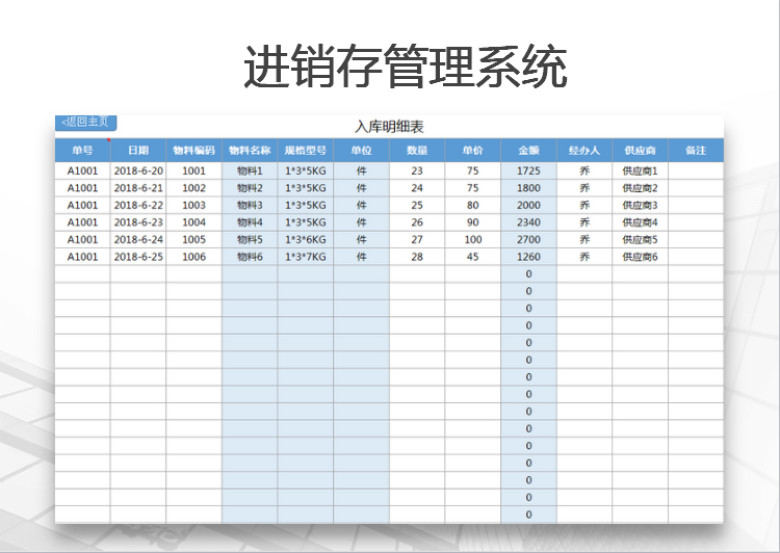
Task: Select the 供应商 column header
Action: coord(640,150)
